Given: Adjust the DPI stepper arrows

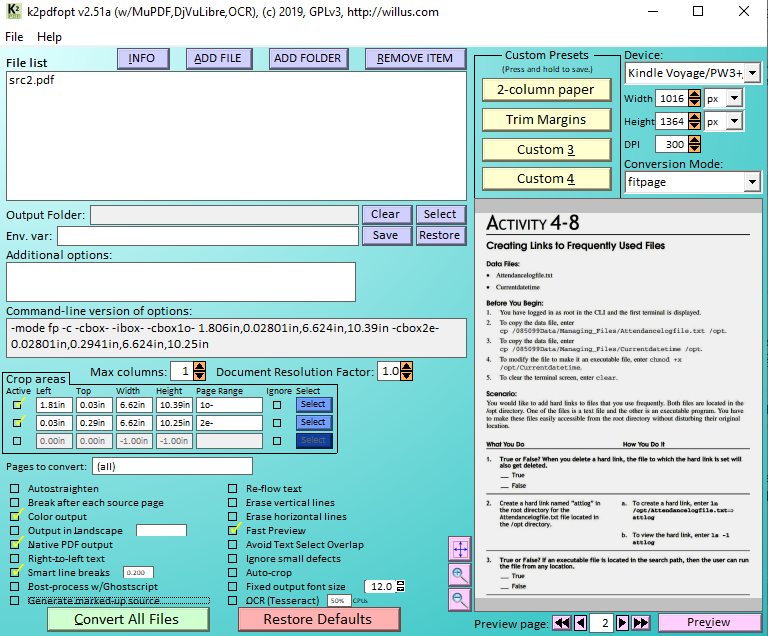Looking at the screenshot, I should pos(694,144).
